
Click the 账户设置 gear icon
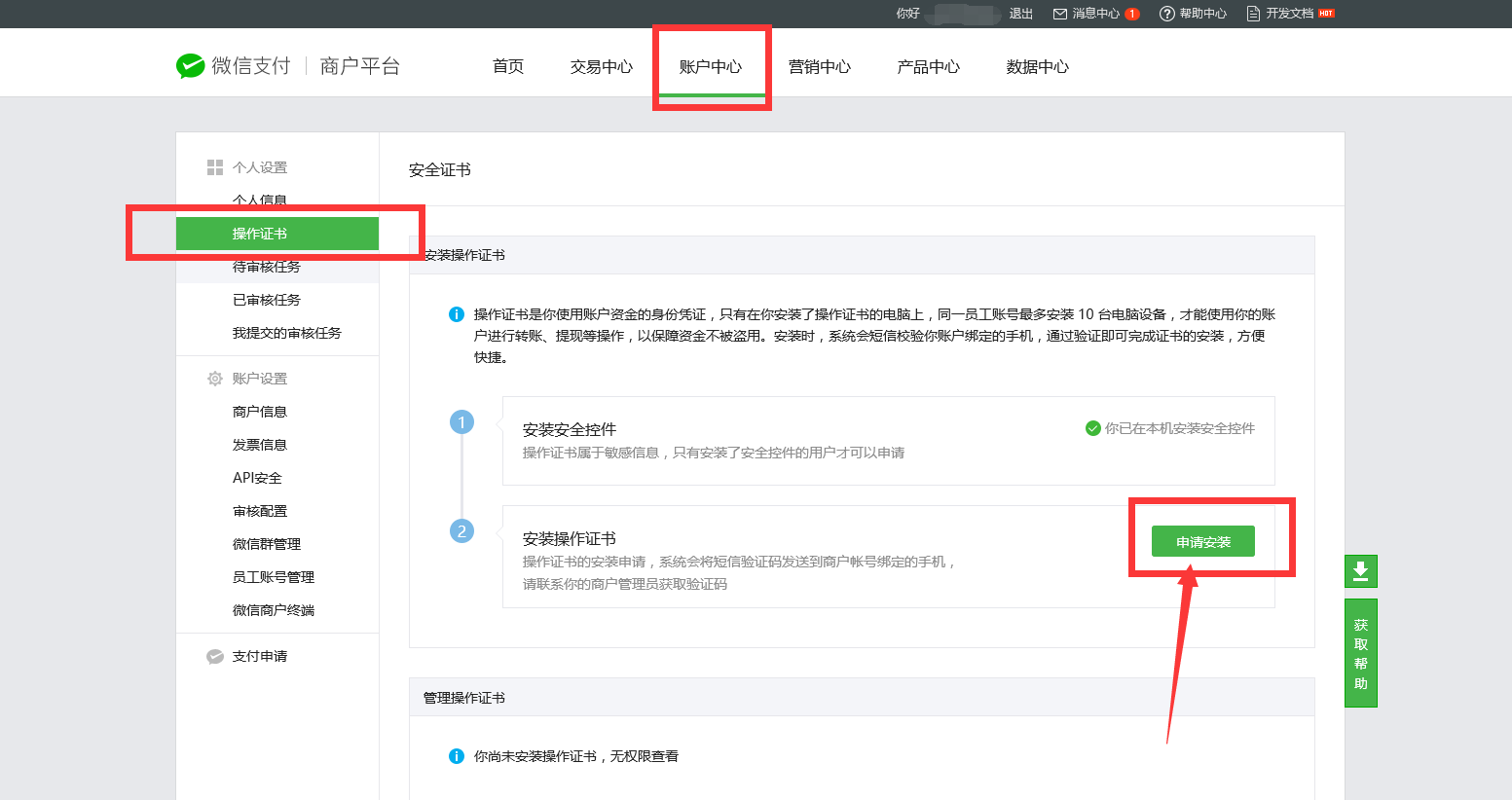click(x=215, y=379)
